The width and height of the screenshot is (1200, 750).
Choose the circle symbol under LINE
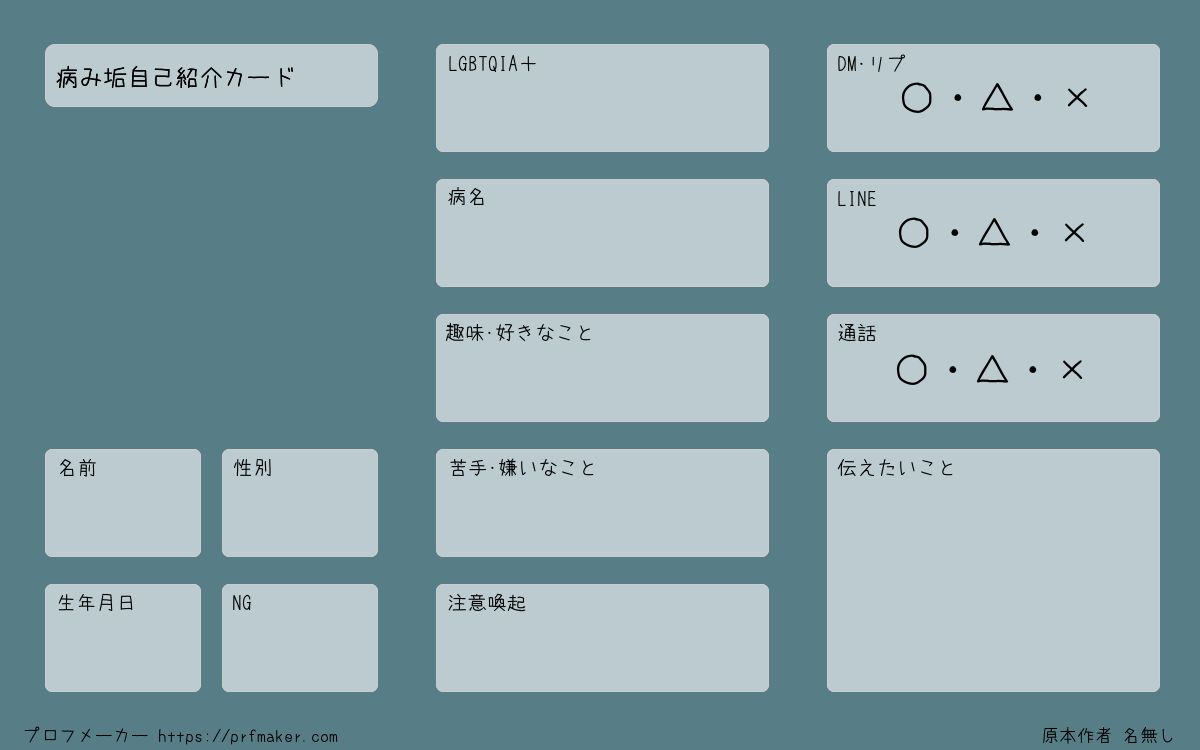[x=913, y=233]
